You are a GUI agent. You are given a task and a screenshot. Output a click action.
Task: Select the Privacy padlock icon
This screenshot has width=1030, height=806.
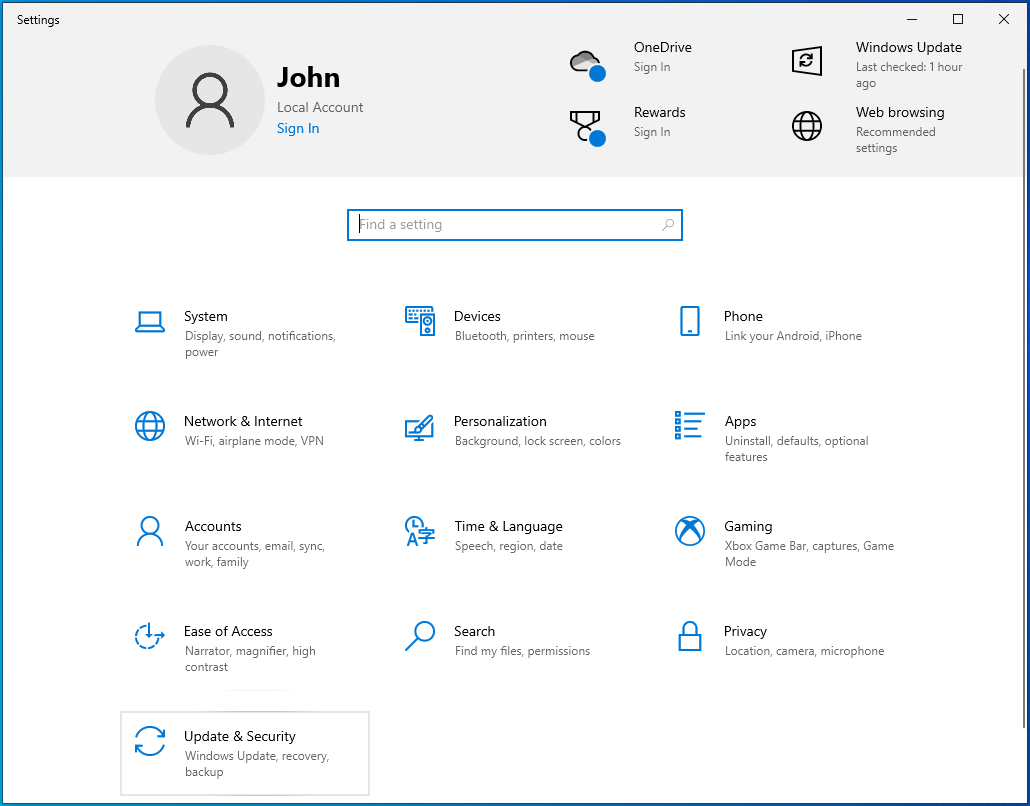690,636
